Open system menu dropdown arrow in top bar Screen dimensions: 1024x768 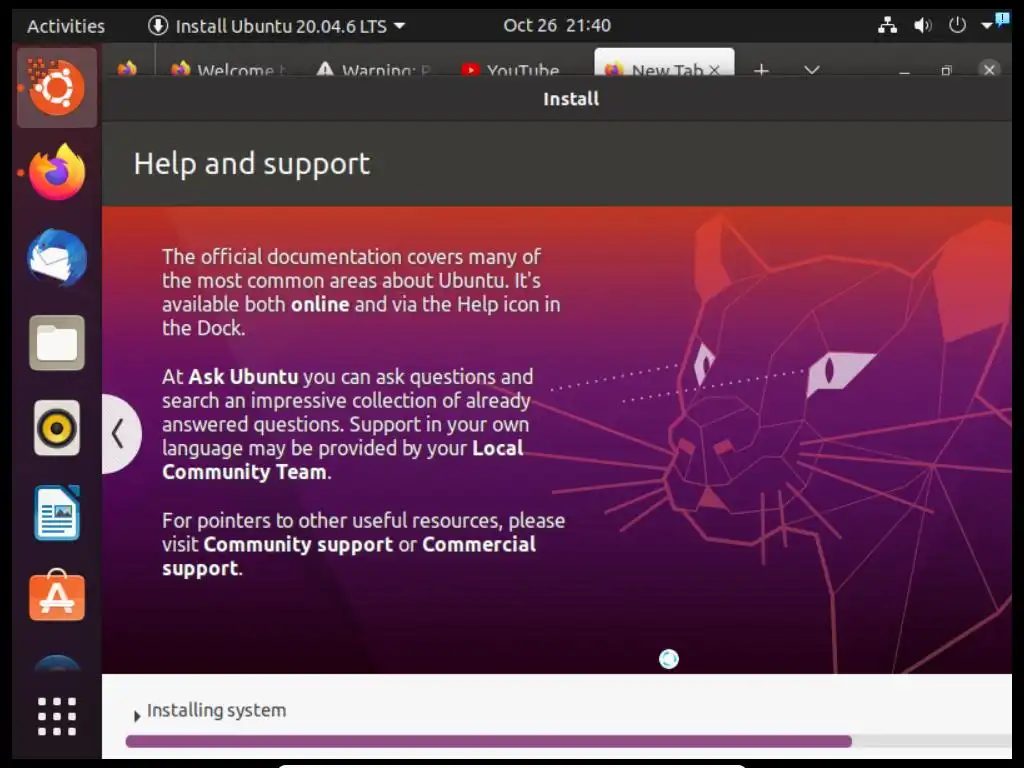(x=986, y=25)
